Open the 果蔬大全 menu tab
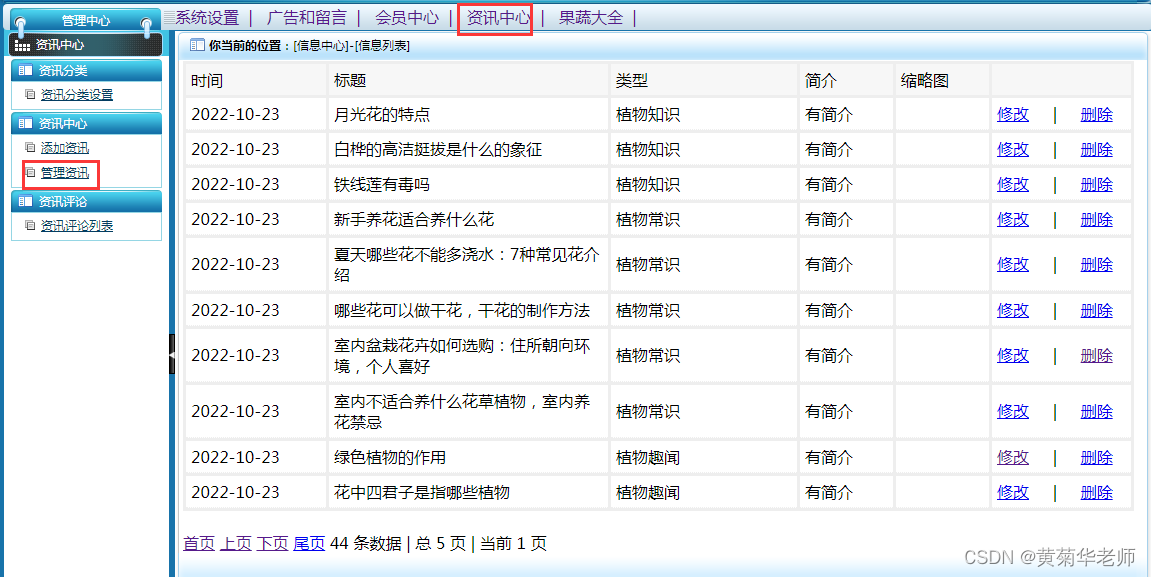This screenshot has height=577, width=1151. pos(591,18)
